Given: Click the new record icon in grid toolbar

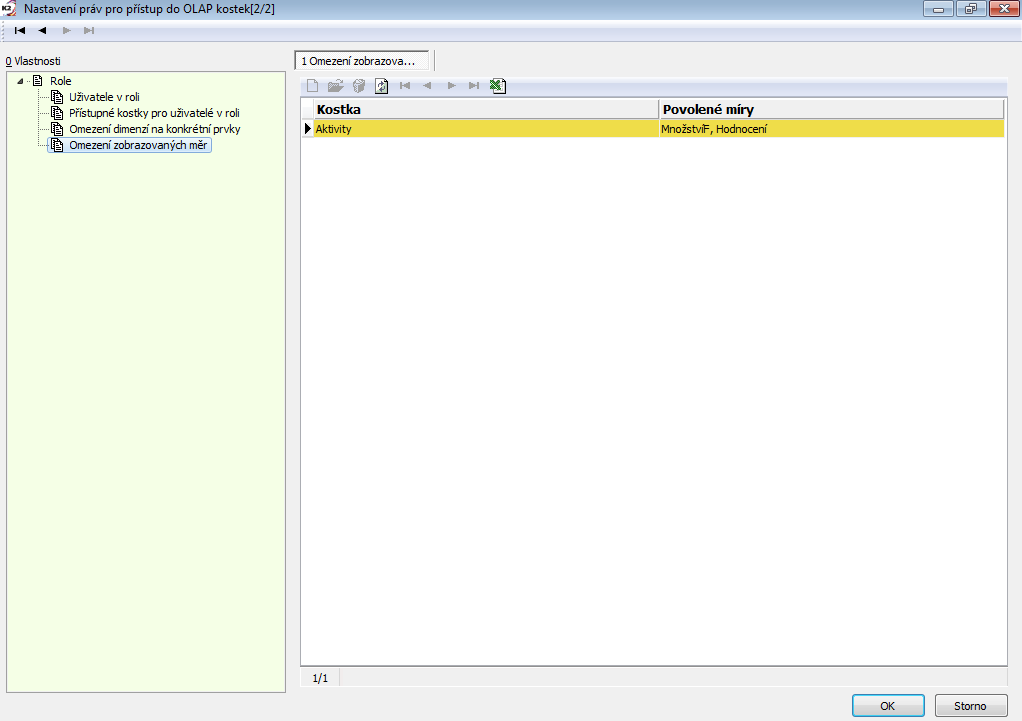Looking at the screenshot, I should coord(313,86).
